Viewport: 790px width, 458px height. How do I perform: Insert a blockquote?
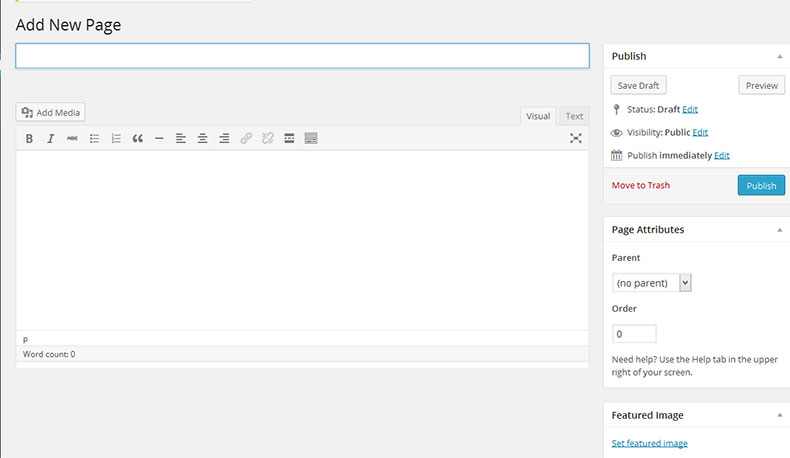coord(138,139)
